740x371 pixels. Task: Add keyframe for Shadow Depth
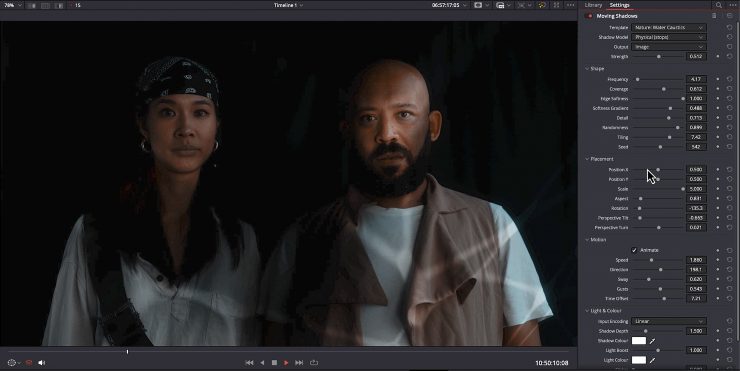(718, 331)
